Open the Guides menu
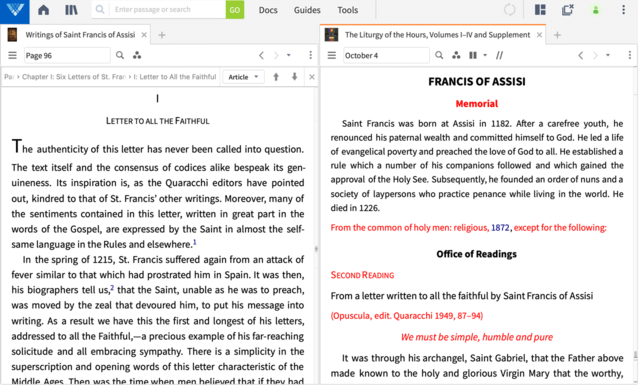The height and width of the screenshot is (385, 639). tap(307, 10)
